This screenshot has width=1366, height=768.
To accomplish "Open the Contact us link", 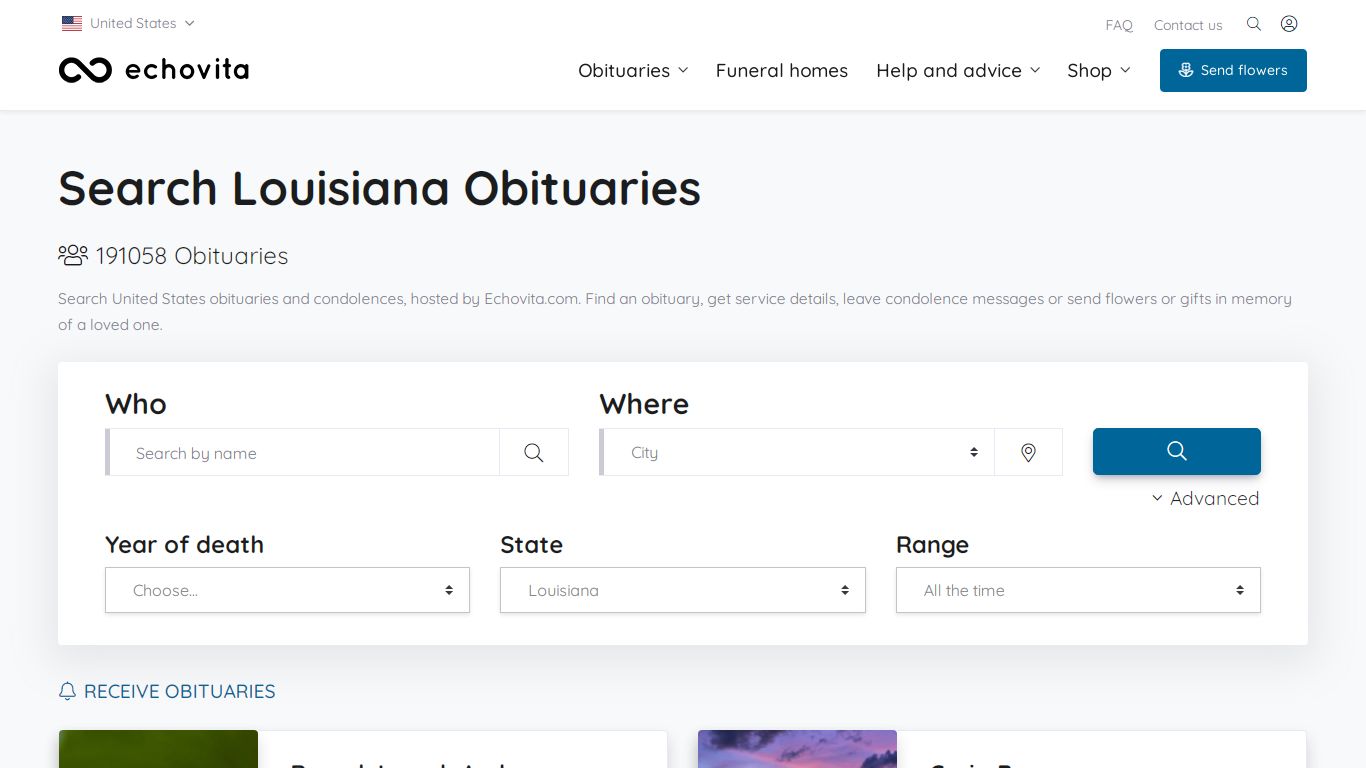I will tap(1188, 25).
